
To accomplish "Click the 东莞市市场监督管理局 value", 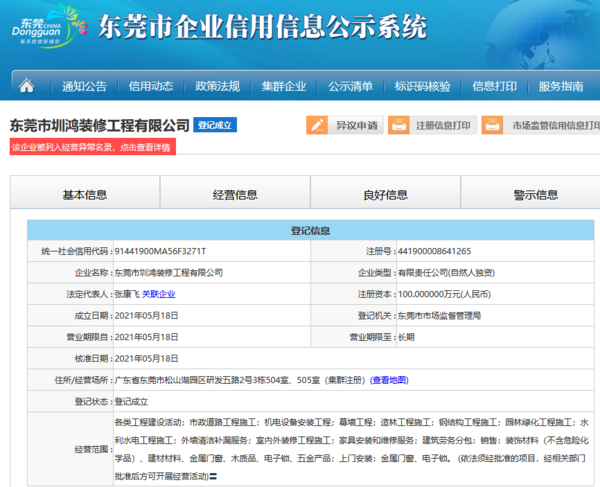I will (x=439, y=316).
